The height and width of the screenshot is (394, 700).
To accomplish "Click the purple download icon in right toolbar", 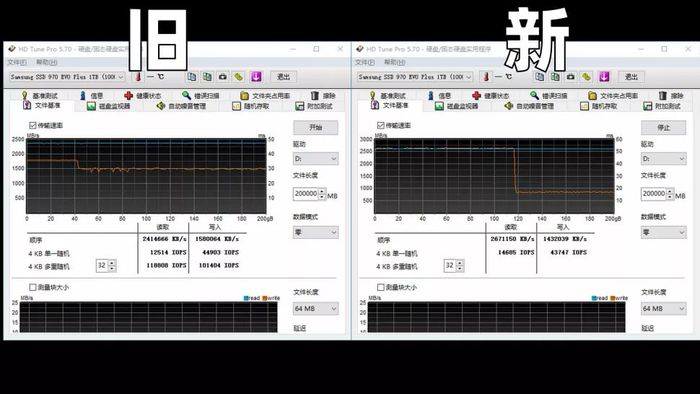I will 604,77.
